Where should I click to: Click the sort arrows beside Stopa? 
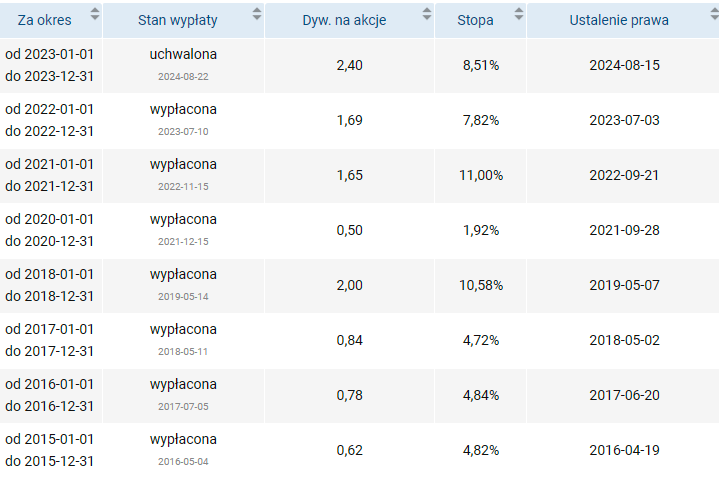[518, 14]
